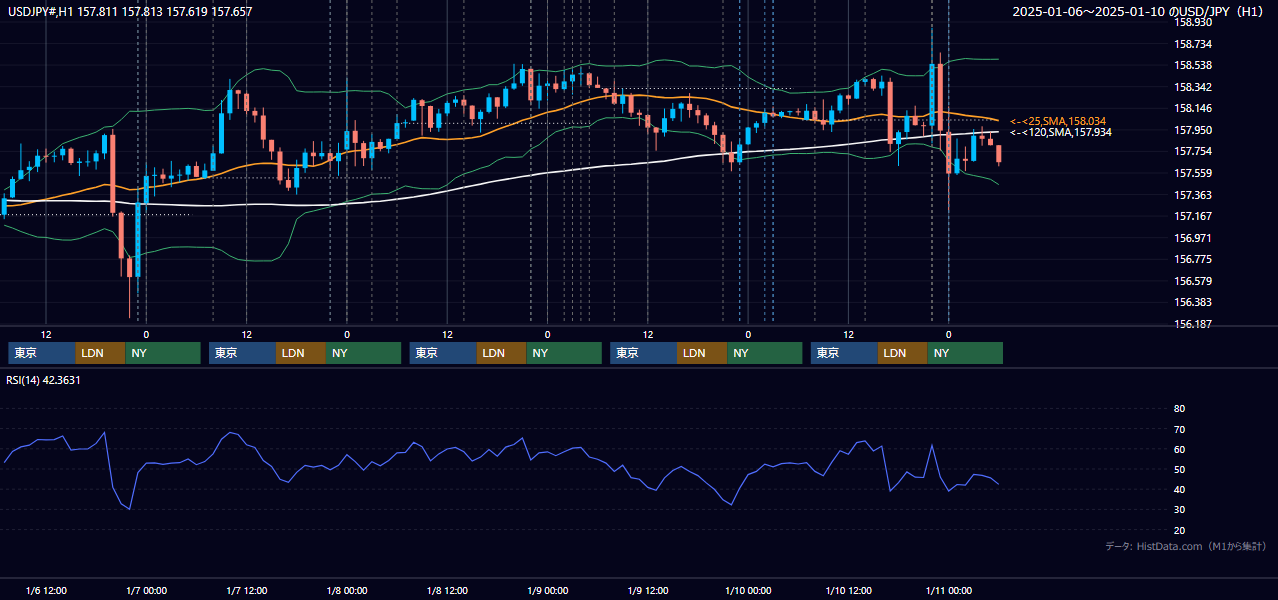The image size is (1278, 600).
Task: Click the RSI scale value 60
Action: coord(1179,449)
